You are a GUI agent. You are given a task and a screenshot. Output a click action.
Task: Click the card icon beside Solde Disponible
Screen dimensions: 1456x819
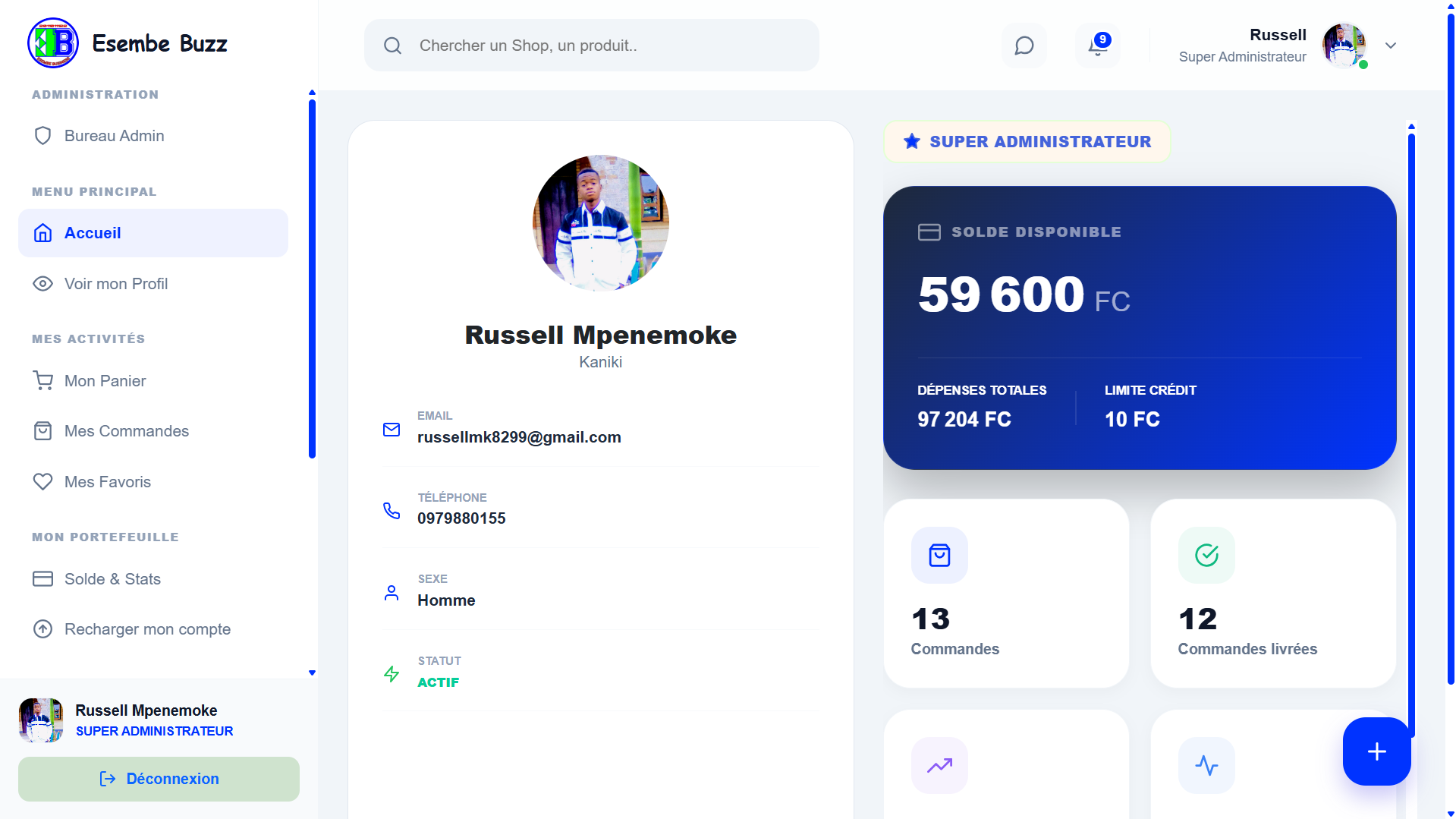[929, 232]
